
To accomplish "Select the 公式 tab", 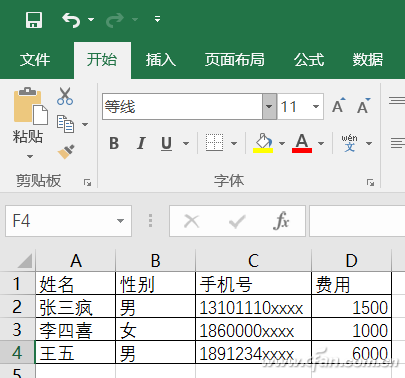I will (309, 60).
